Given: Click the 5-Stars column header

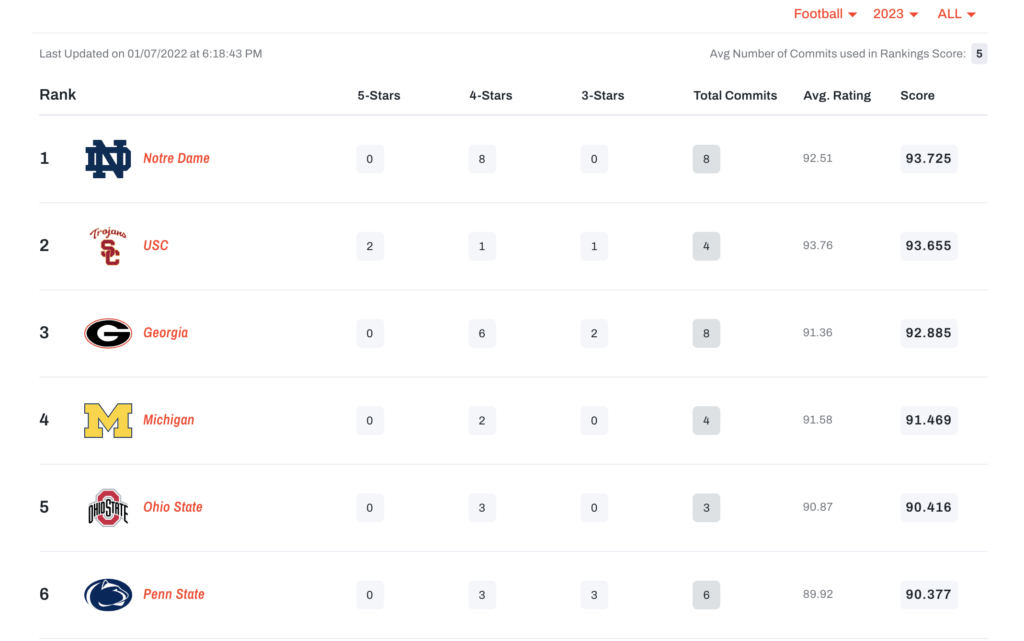Looking at the screenshot, I should (x=379, y=95).
